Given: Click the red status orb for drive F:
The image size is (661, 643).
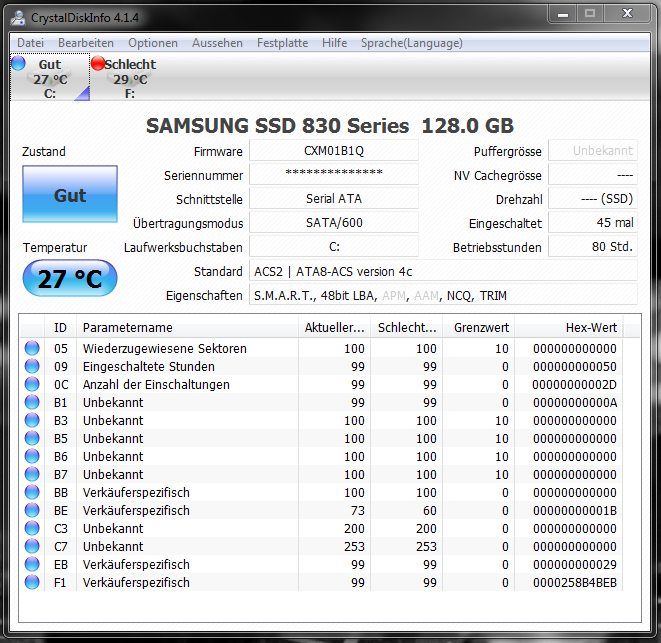Looking at the screenshot, I should click(98, 63).
